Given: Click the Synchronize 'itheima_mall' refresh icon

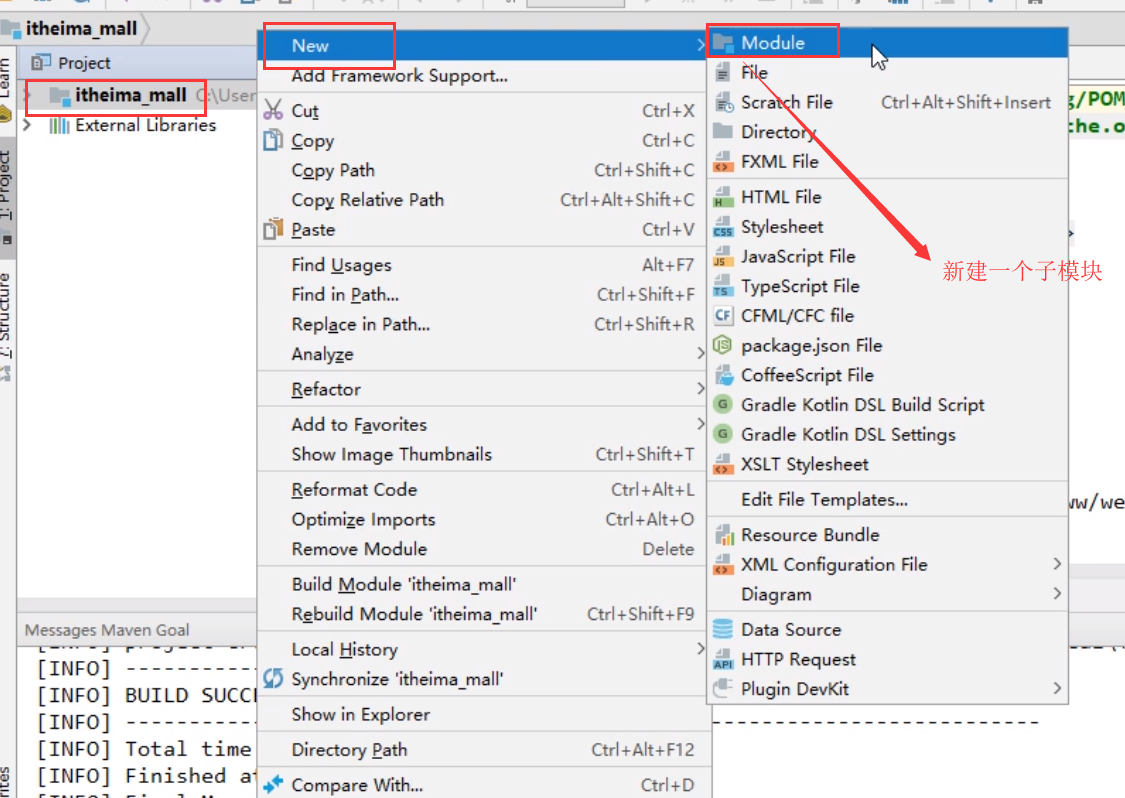Looking at the screenshot, I should [273, 678].
